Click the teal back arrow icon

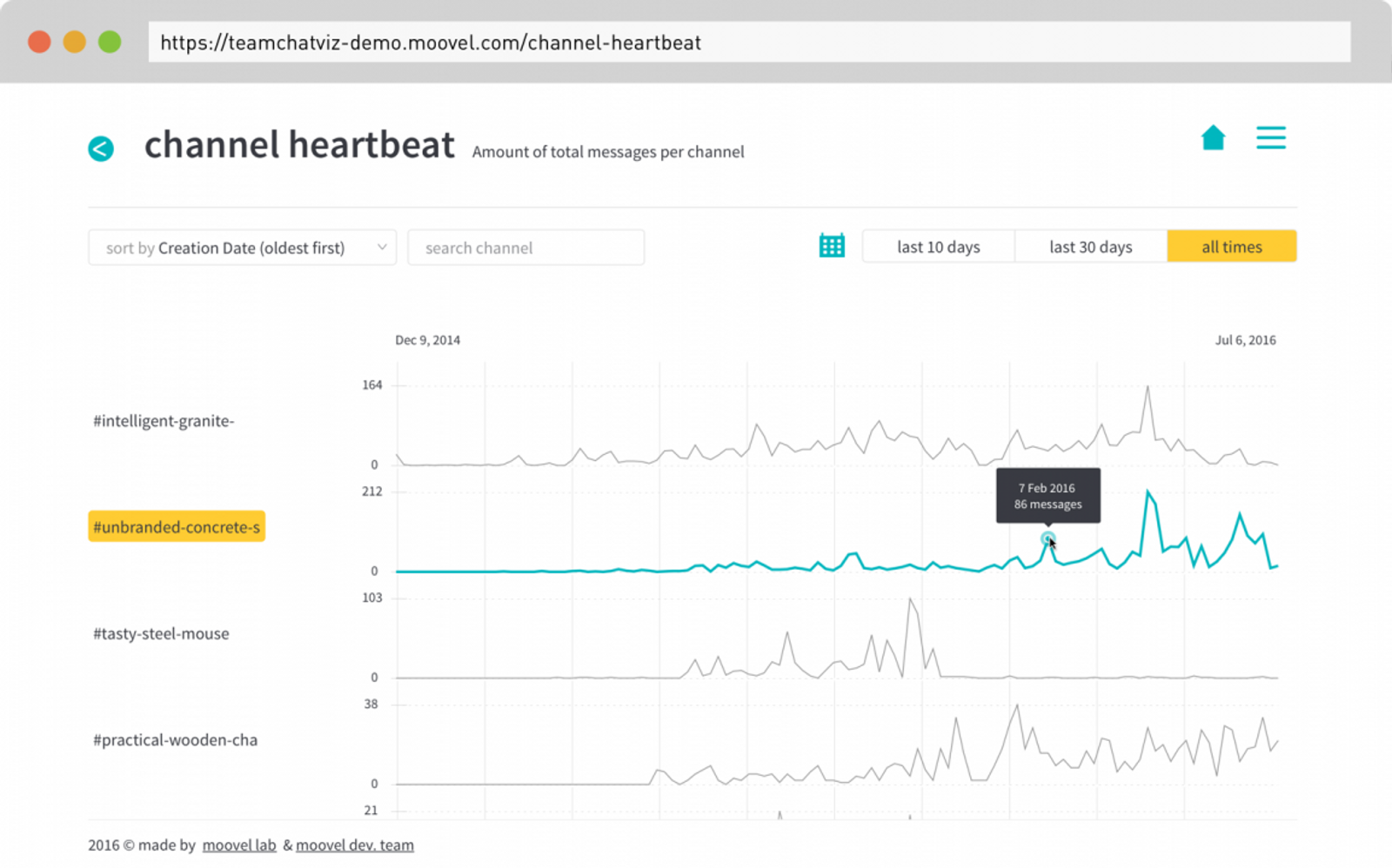click(101, 149)
